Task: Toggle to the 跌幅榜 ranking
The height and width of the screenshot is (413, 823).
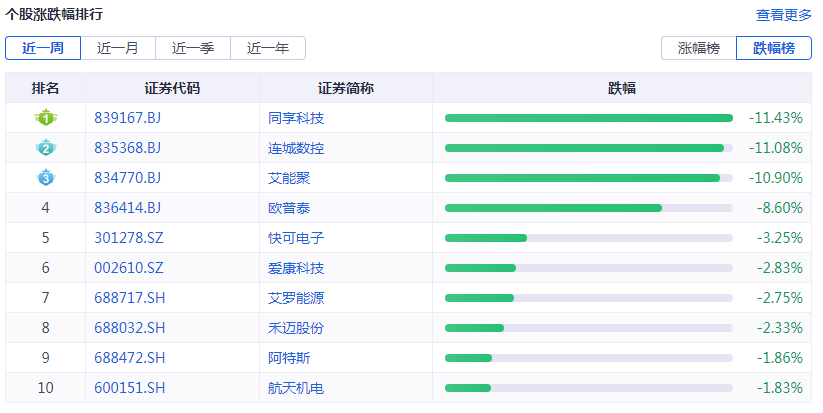Action: coord(773,48)
